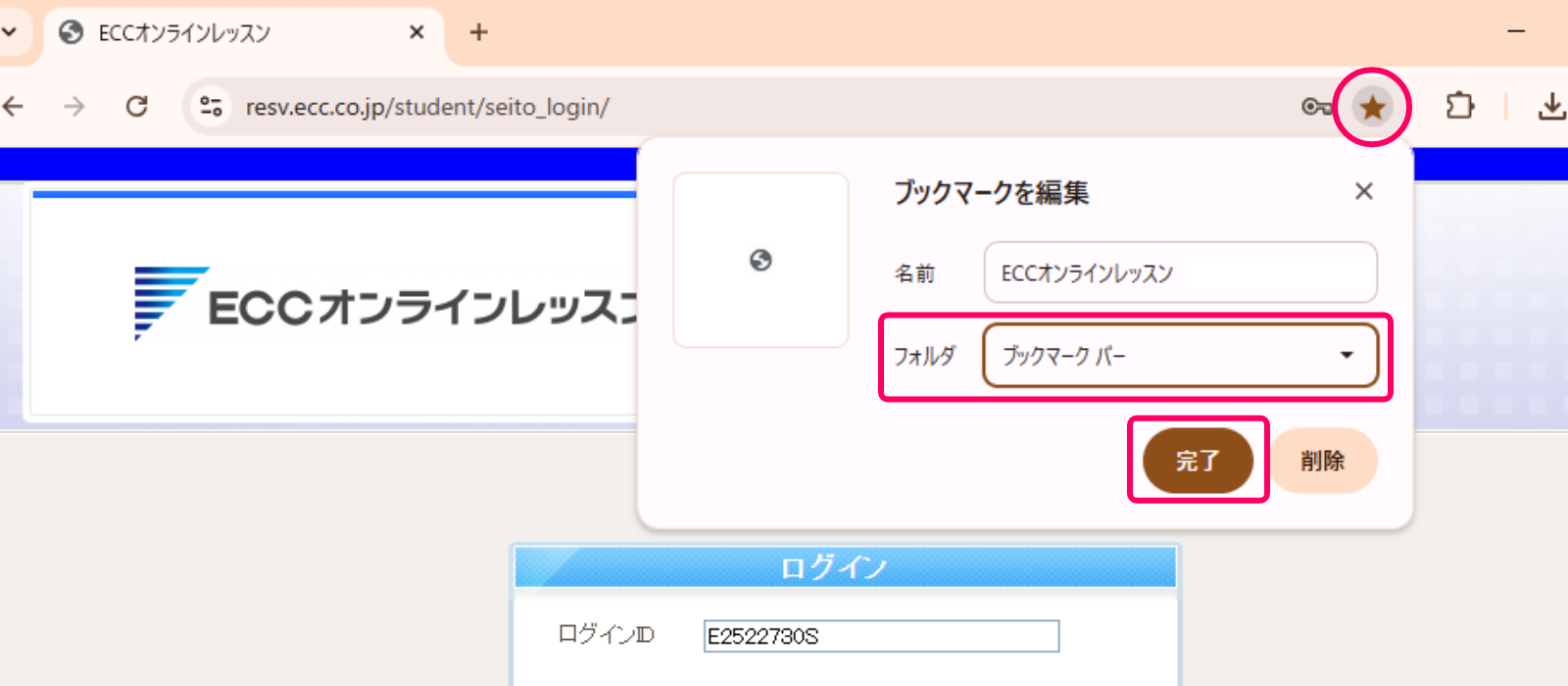The height and width of the screenshot is (686, 1568).
Task: Click the bookmark favicon thumbnail preview
Action: (x=760, y=260)
